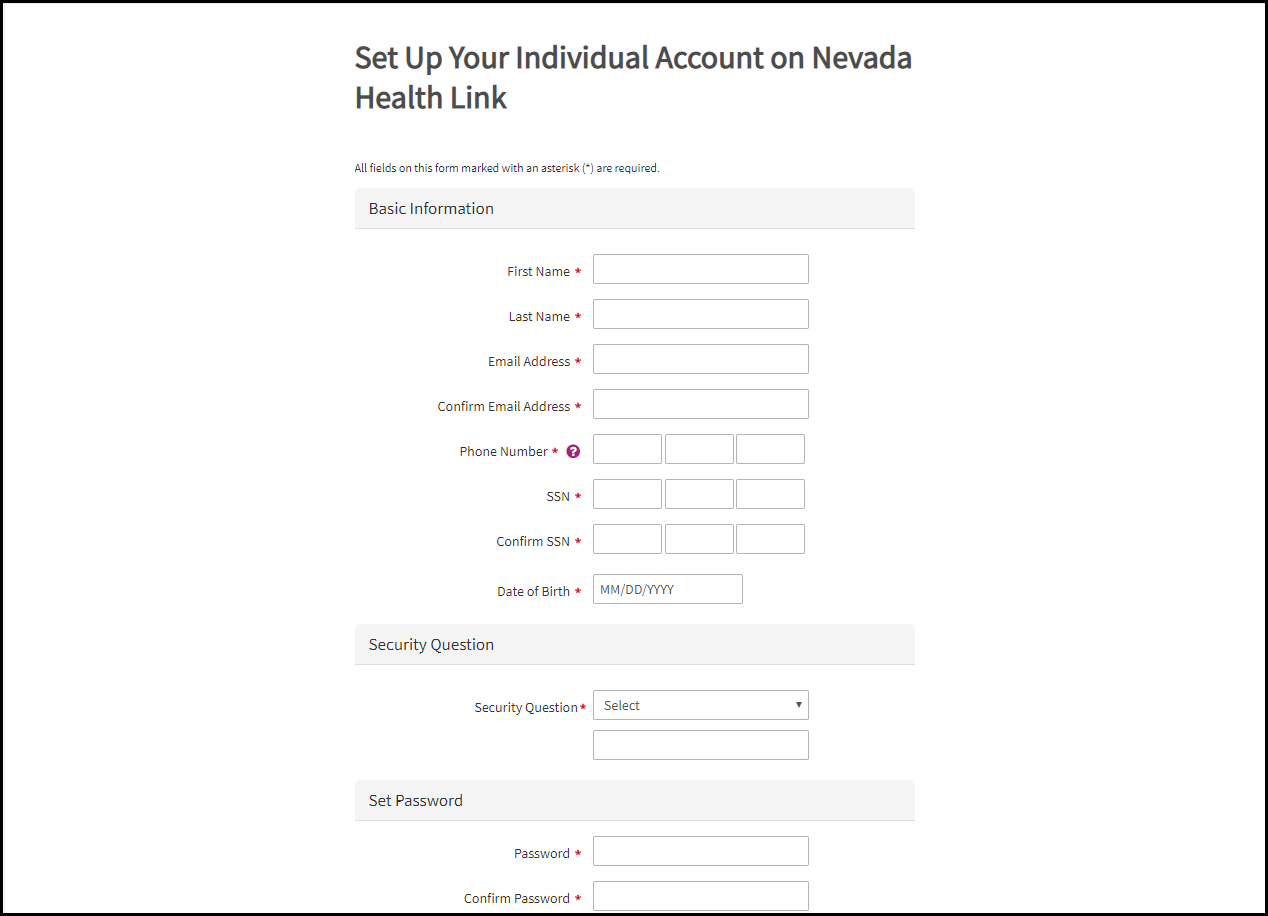Select the Date of Birth MM/DD/YYYY field

point(668,589)
